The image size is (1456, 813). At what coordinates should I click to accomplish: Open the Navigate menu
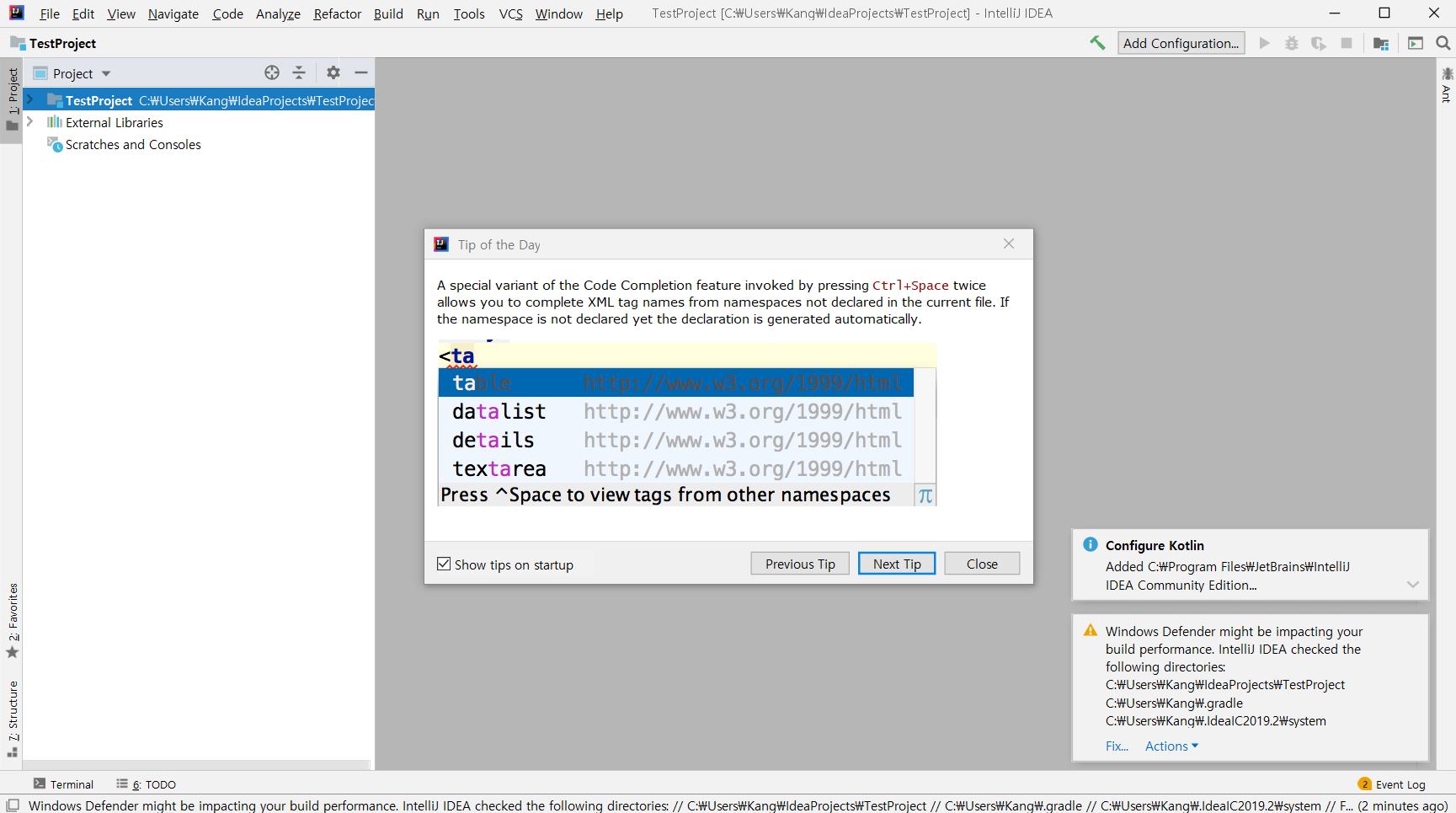pyautogui.click(x=173, y=13)
